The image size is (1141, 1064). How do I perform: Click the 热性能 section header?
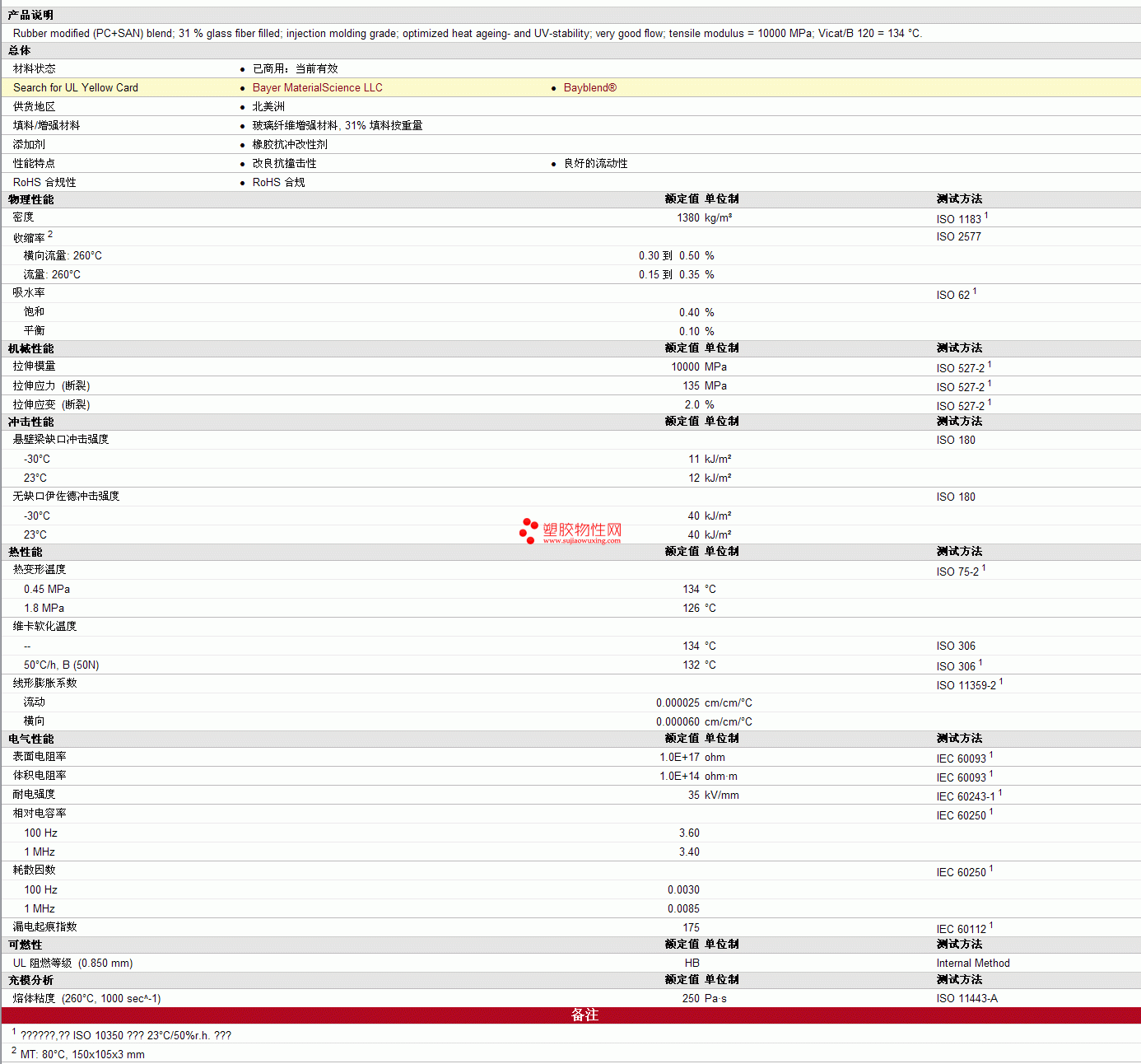tap(25, 552)
